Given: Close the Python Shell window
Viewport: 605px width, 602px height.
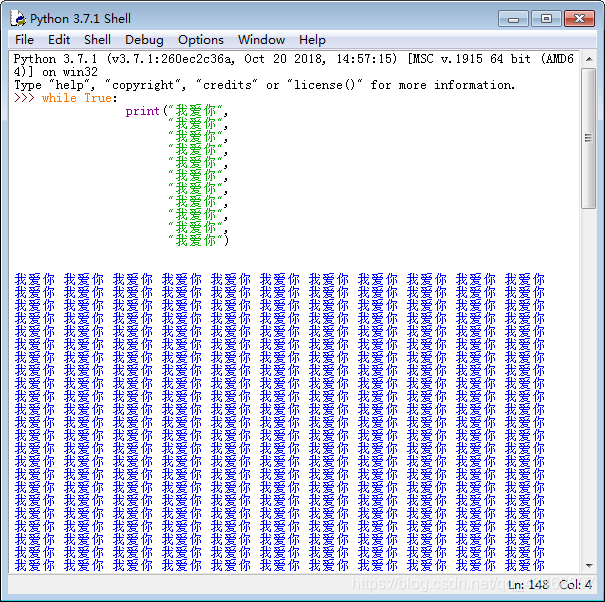Looking at the screenshot, I should coord(579,19).
